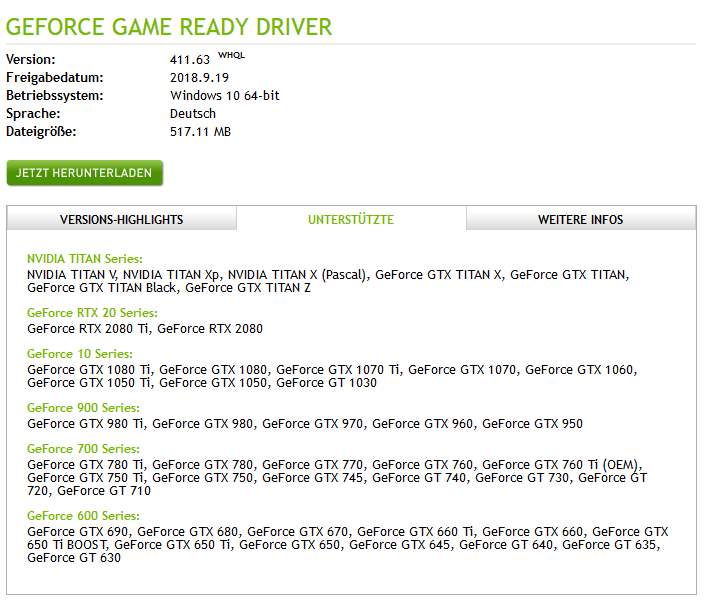Screen dimensions: 717x611
Task: Click NVIDIA TITAN Xp in the list
Action: point(171,275)
